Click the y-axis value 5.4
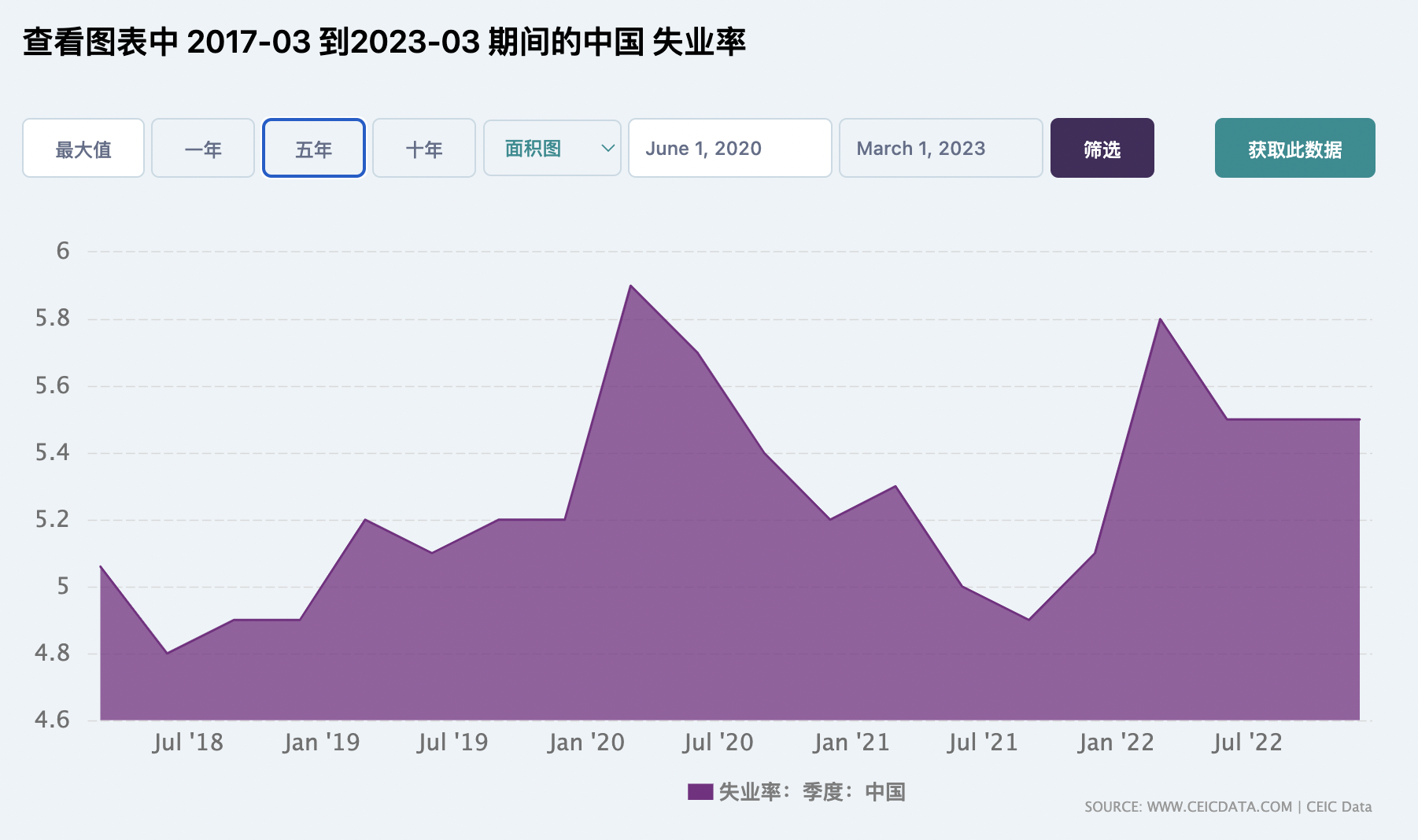This screenshot has height=840, width=1418. (53, 452)
